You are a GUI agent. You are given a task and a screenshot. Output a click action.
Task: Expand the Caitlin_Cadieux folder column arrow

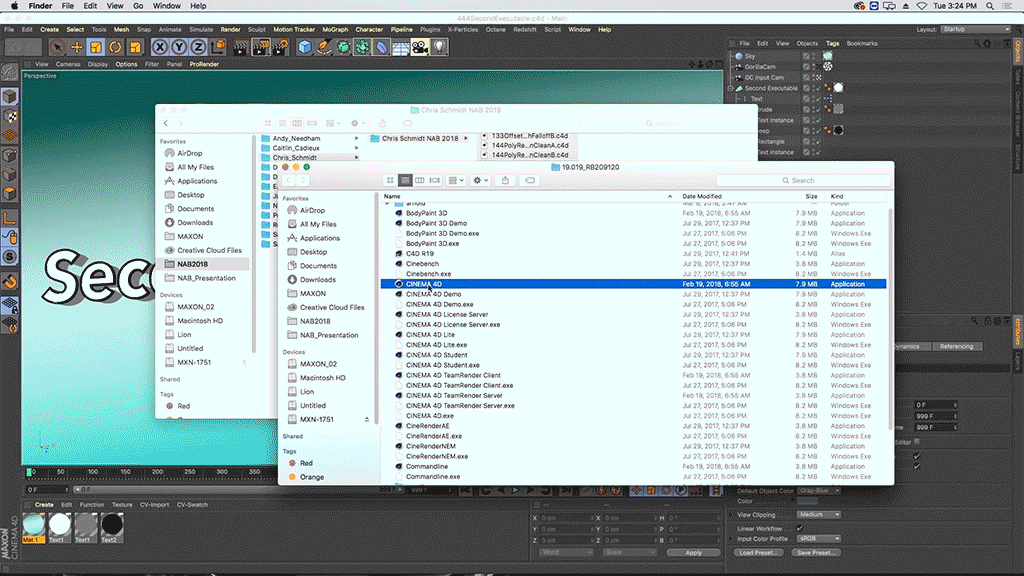point(357,148)
